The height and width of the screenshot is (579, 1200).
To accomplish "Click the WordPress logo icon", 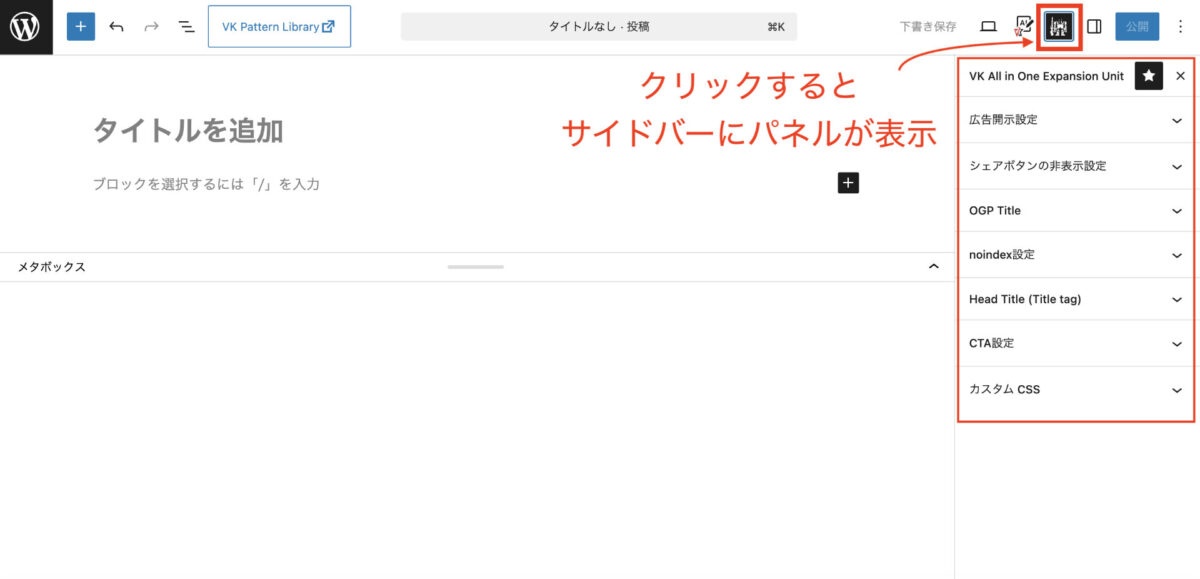I will pos(26,27).
